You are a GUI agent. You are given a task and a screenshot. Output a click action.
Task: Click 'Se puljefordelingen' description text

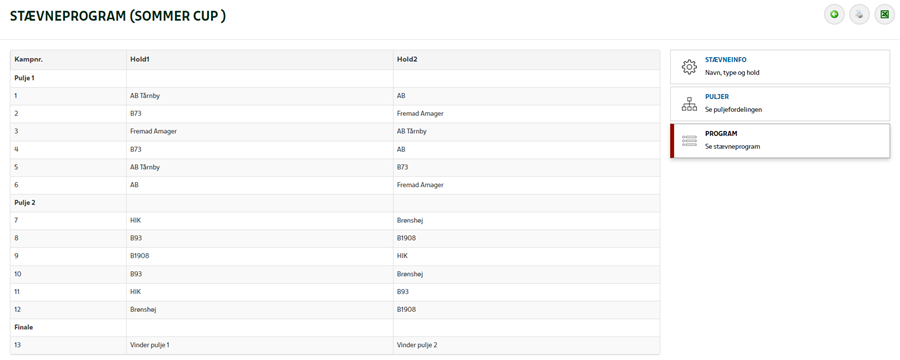click(734, 109)
